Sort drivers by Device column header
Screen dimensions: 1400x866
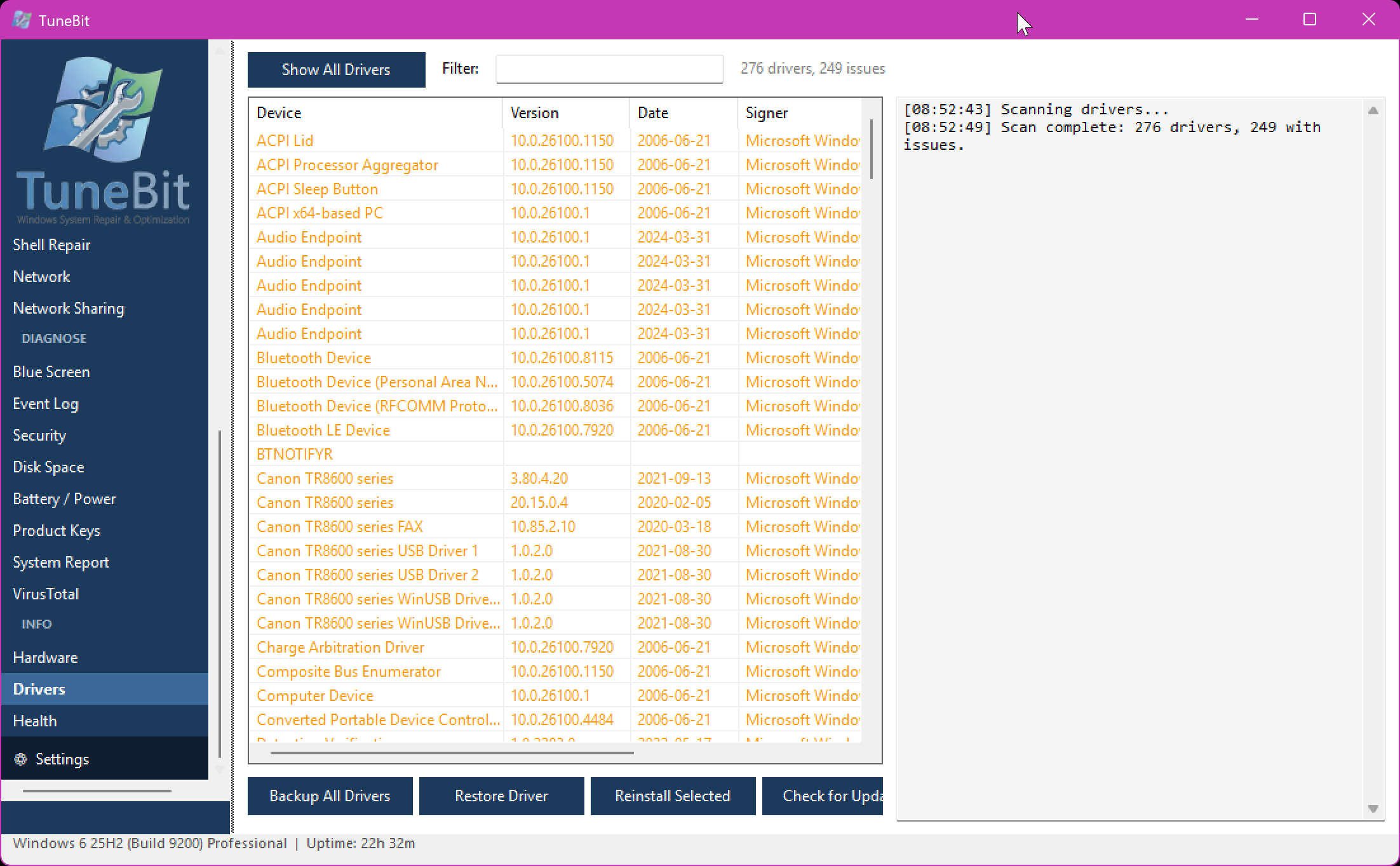[375, 112]
